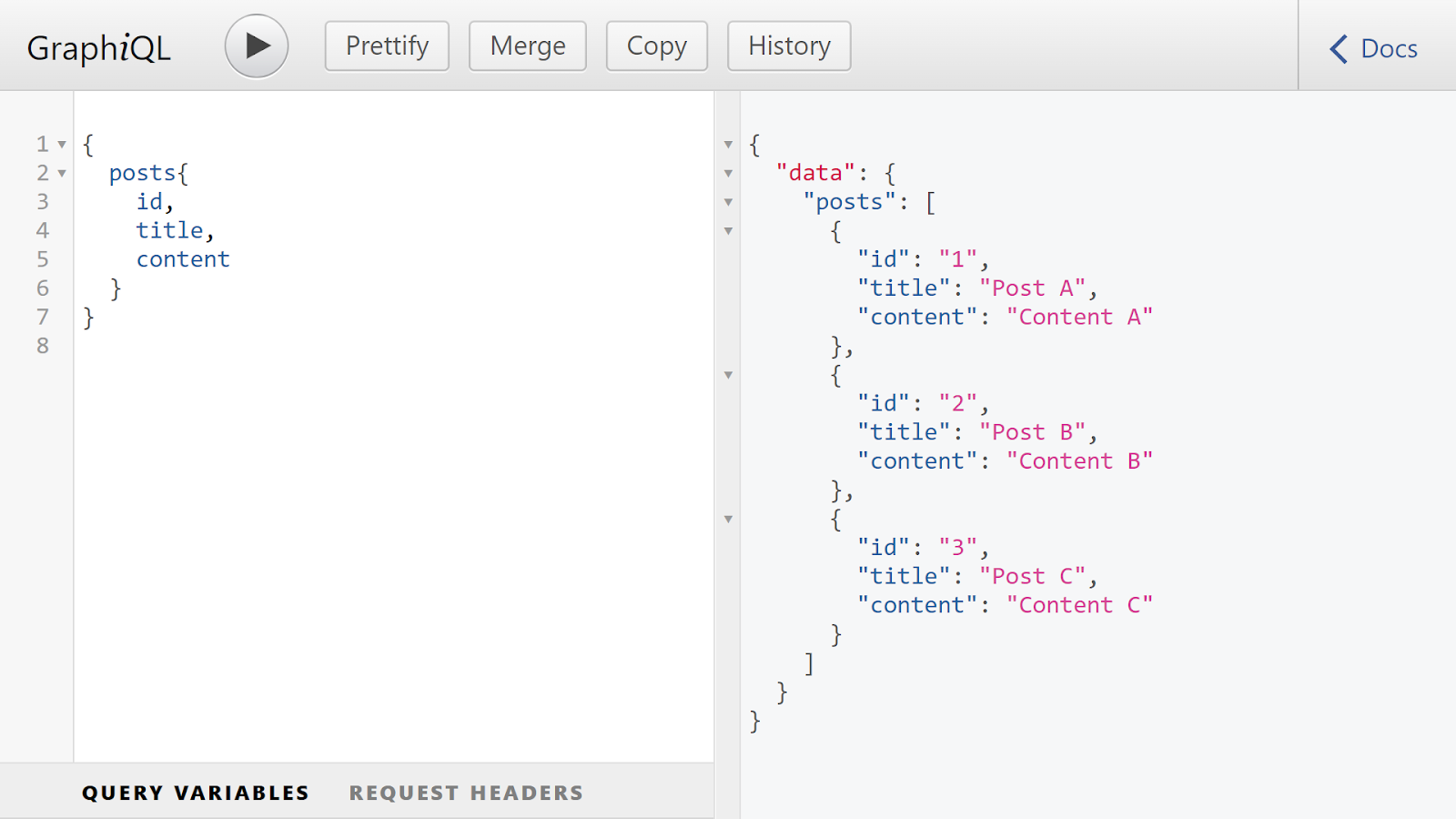This screenshot has height=819, width=1456.
Task: Copy the query using the Copy button
Action: [x=656, y=45]
